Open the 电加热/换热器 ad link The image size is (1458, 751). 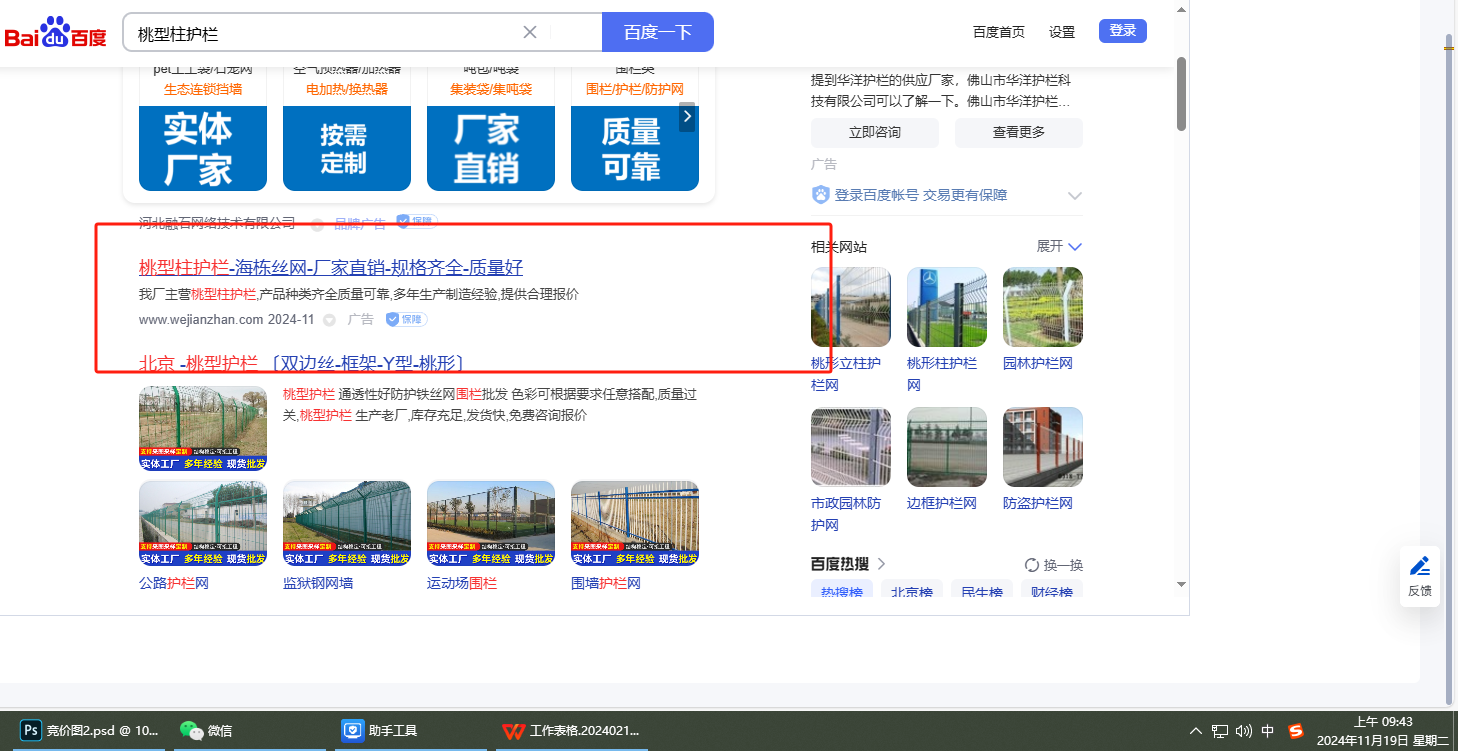pyautogui.click(x=347, y=89)
